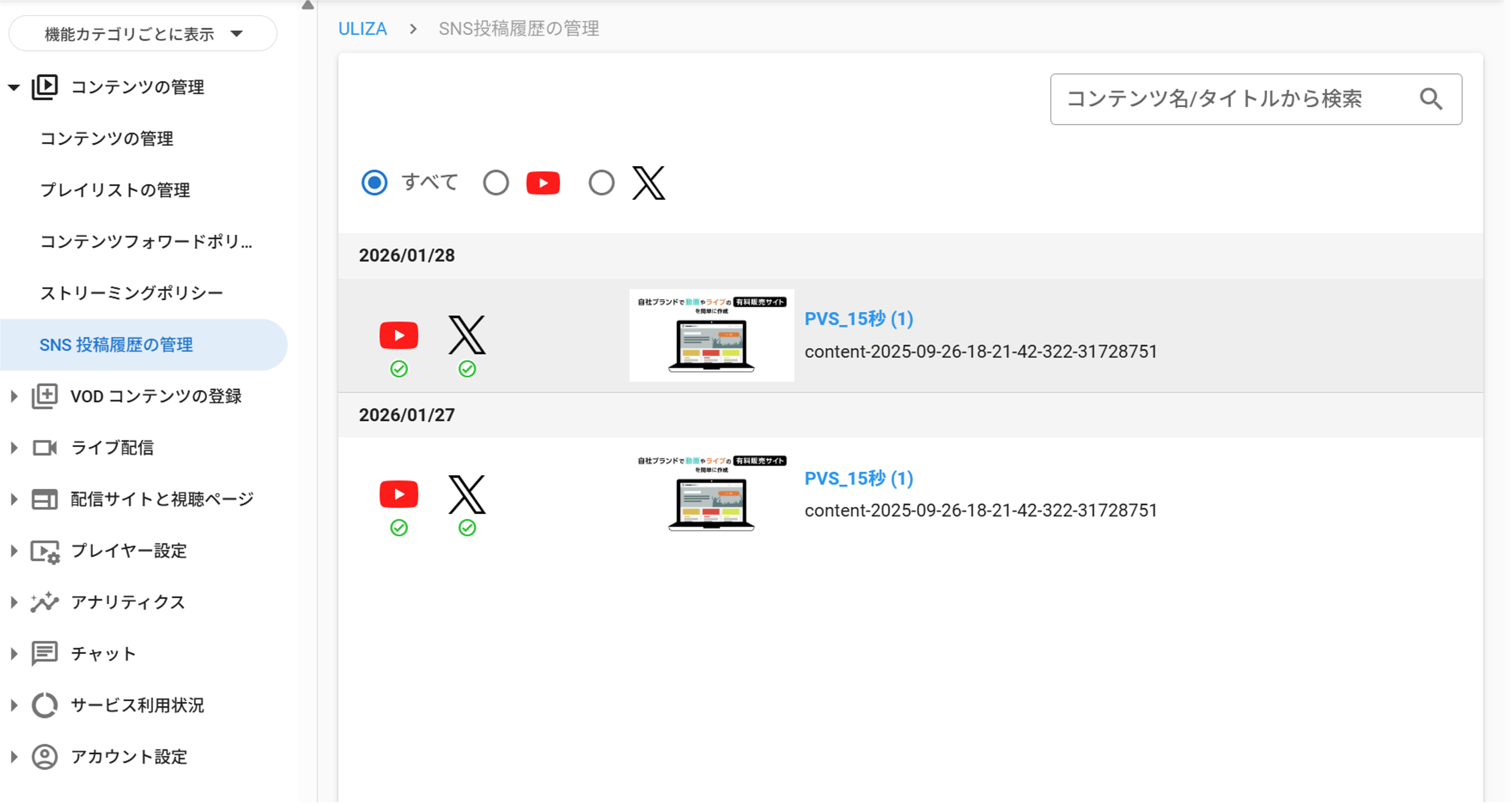Select ストリーミングポリシー in the sidebar menu
The image size is (1512, 804).
click(x=131, y=292)
